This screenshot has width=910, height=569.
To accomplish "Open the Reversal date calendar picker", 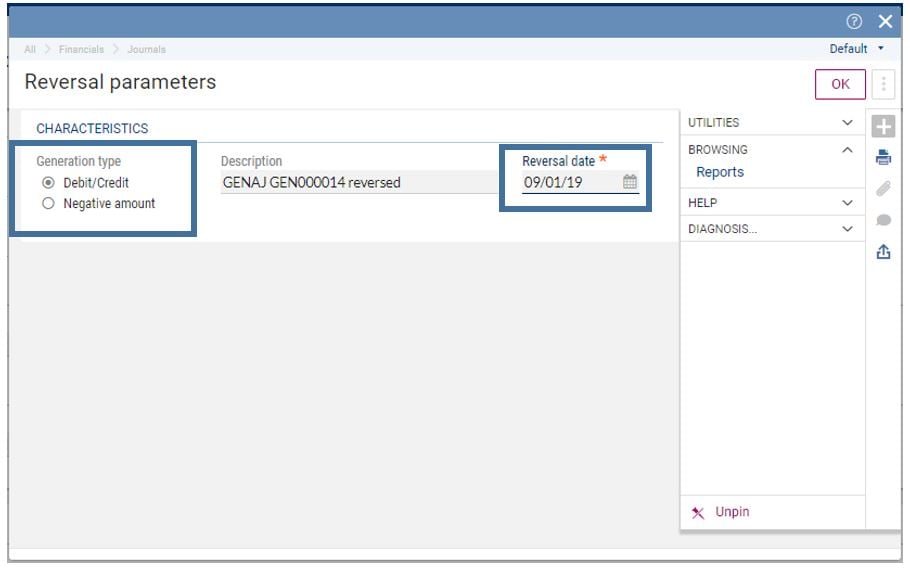I will [x=630, y=182].
